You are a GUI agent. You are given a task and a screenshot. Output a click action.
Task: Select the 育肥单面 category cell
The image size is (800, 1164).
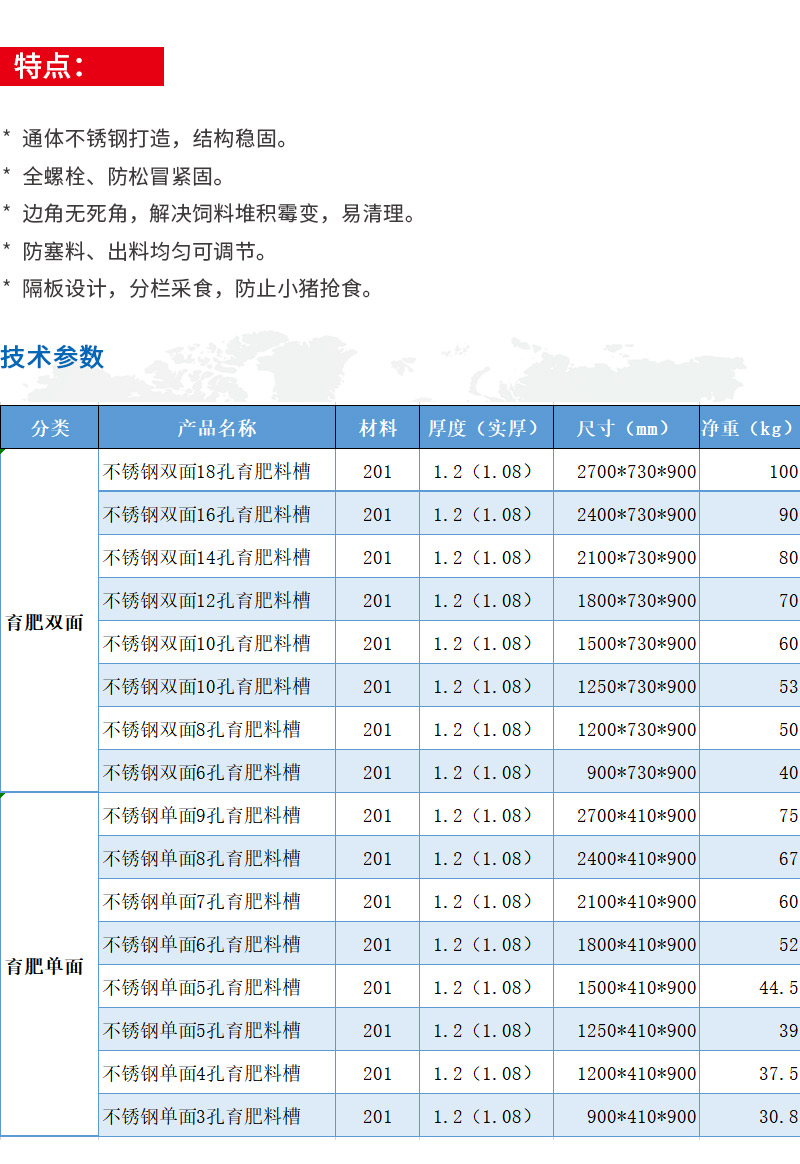tap(45, 966)
